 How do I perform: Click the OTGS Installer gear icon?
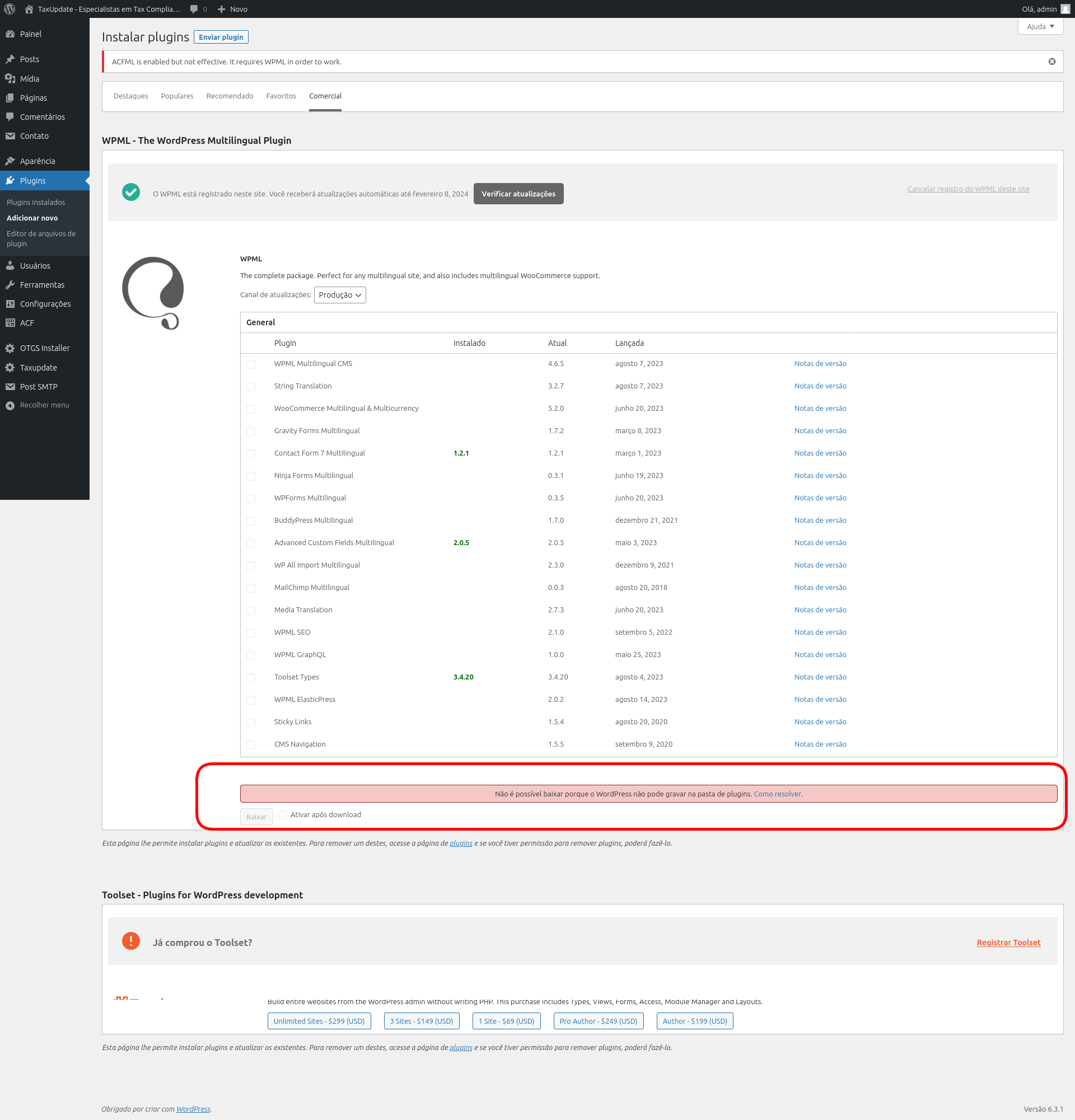(x=10, y=348)
